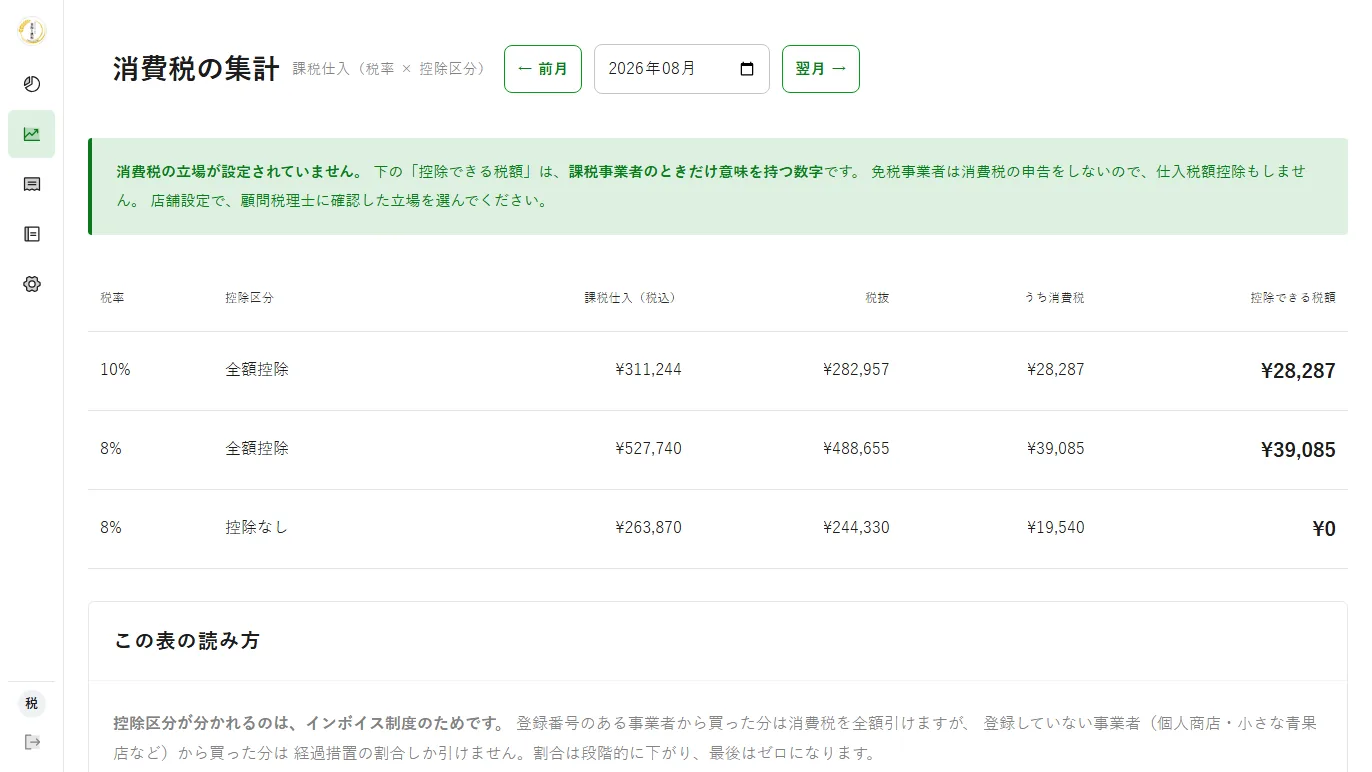The height and width of the screenshot is (772, 1372).
Task: Click the ¥311,244 amount cell
Action: point(648,369)
